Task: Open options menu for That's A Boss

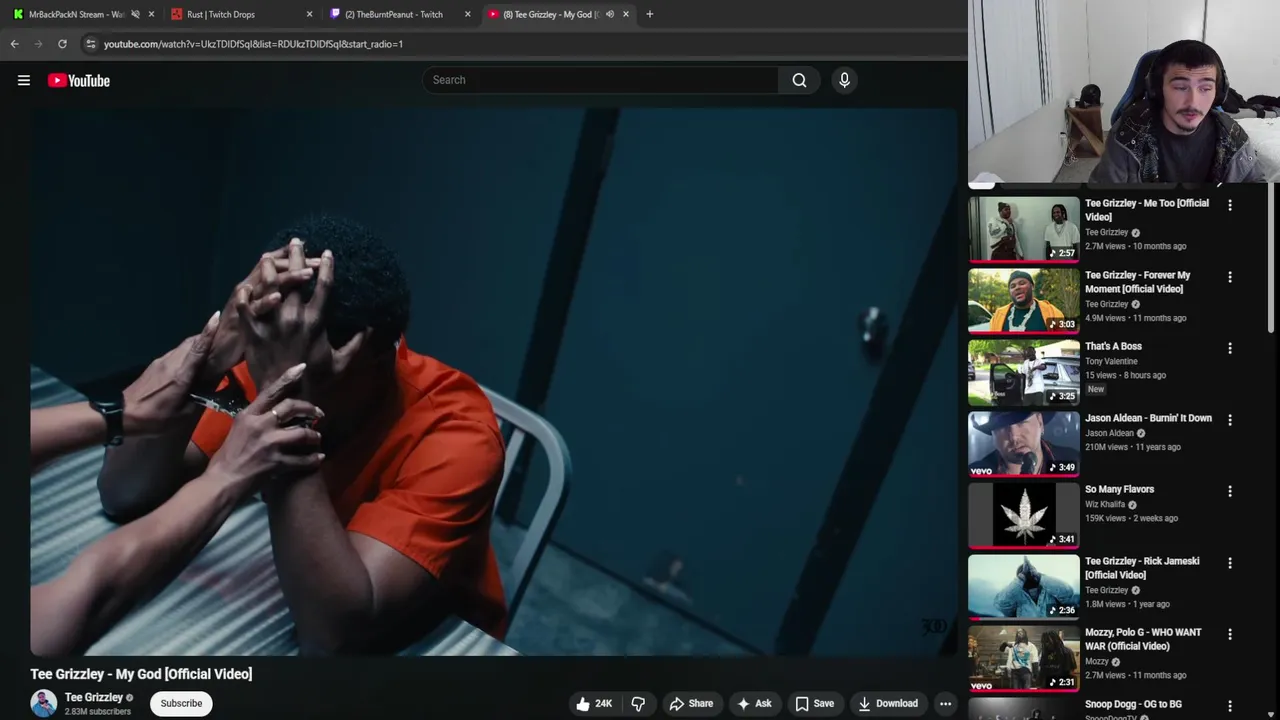Action: pyautogui.click(x=1230, y=348)
